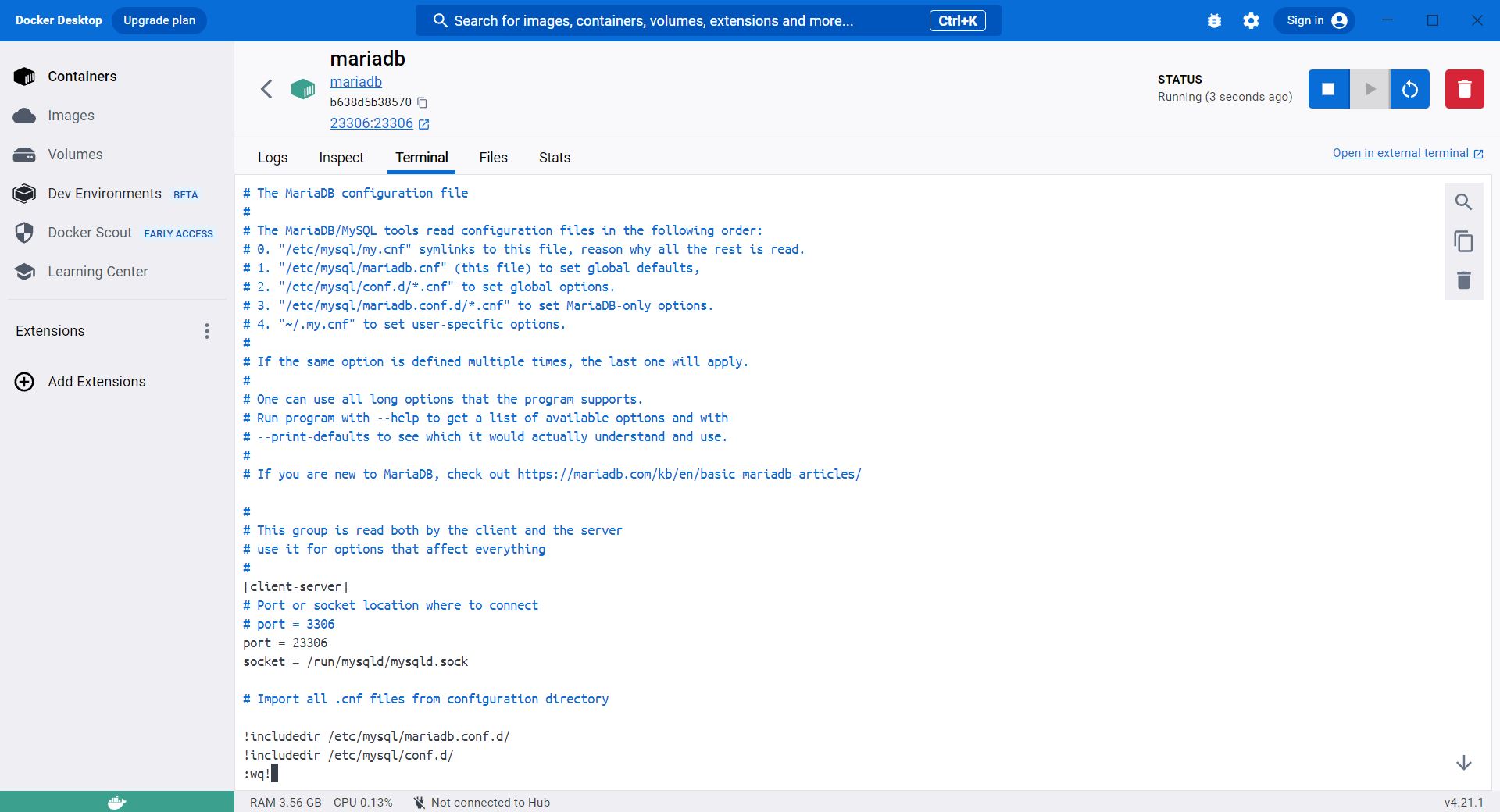
Task: Click '!includedir /etc/mysql/conf.d/' line
Action: point(348,755)
